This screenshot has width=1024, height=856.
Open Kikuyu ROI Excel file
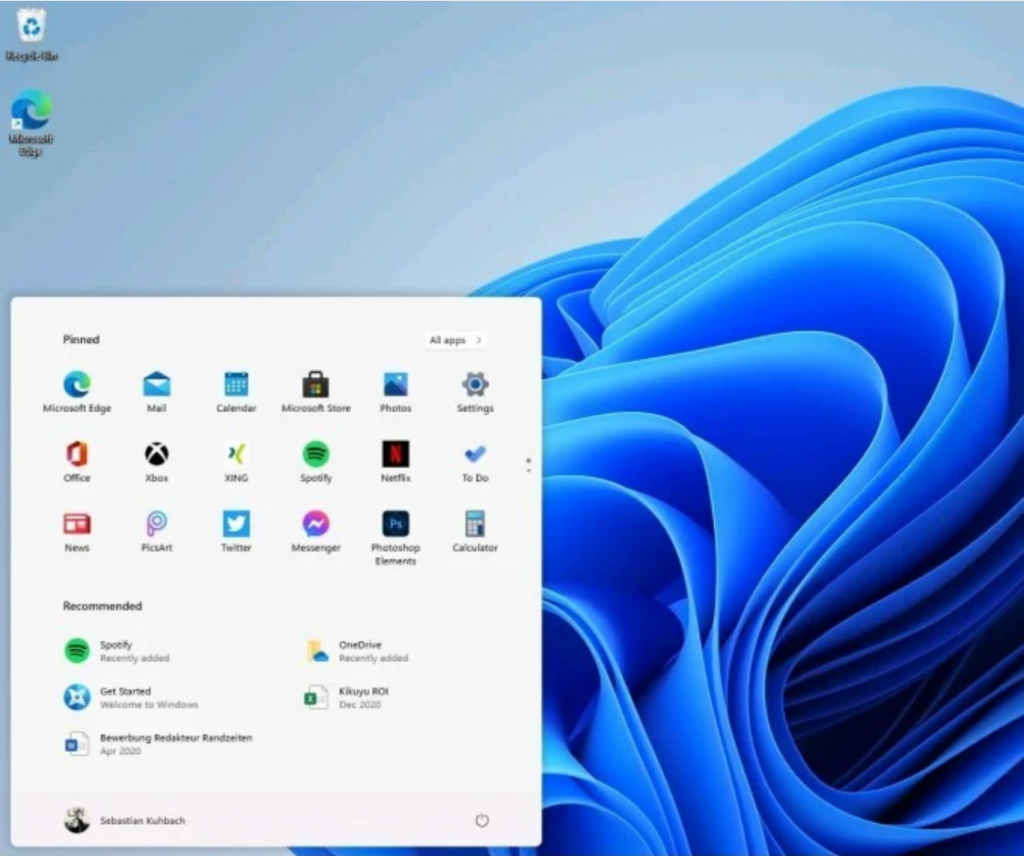[x=347, y=697]
